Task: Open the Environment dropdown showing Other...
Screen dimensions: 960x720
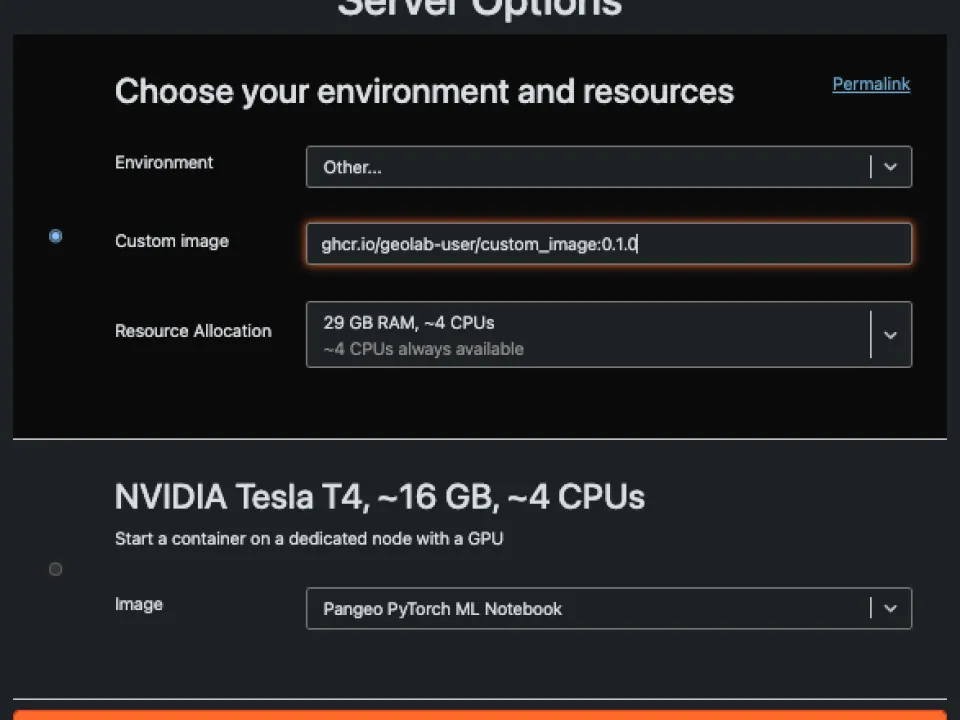Action: tap(609, 167)
